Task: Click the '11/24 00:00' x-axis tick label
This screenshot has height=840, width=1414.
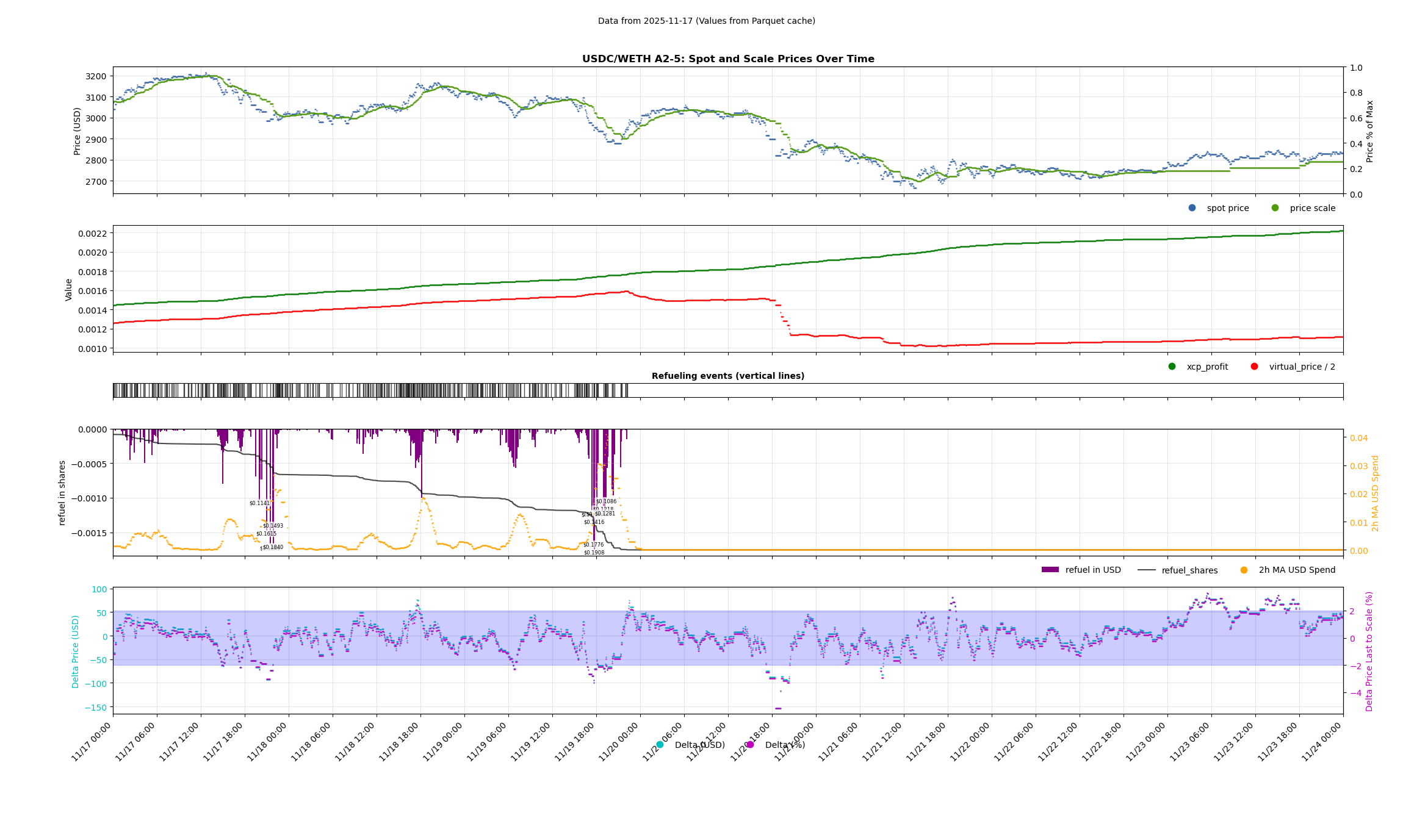Action: (1322, 742)
